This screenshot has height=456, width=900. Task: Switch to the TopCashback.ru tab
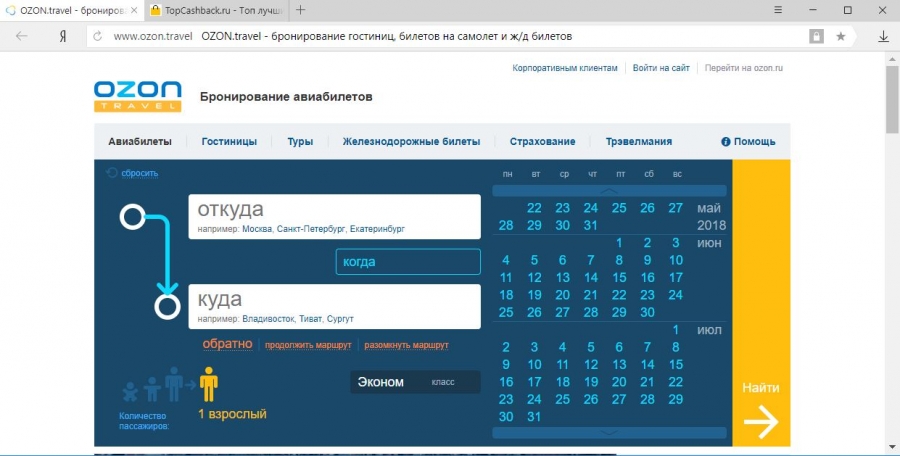tap(216, 10)
